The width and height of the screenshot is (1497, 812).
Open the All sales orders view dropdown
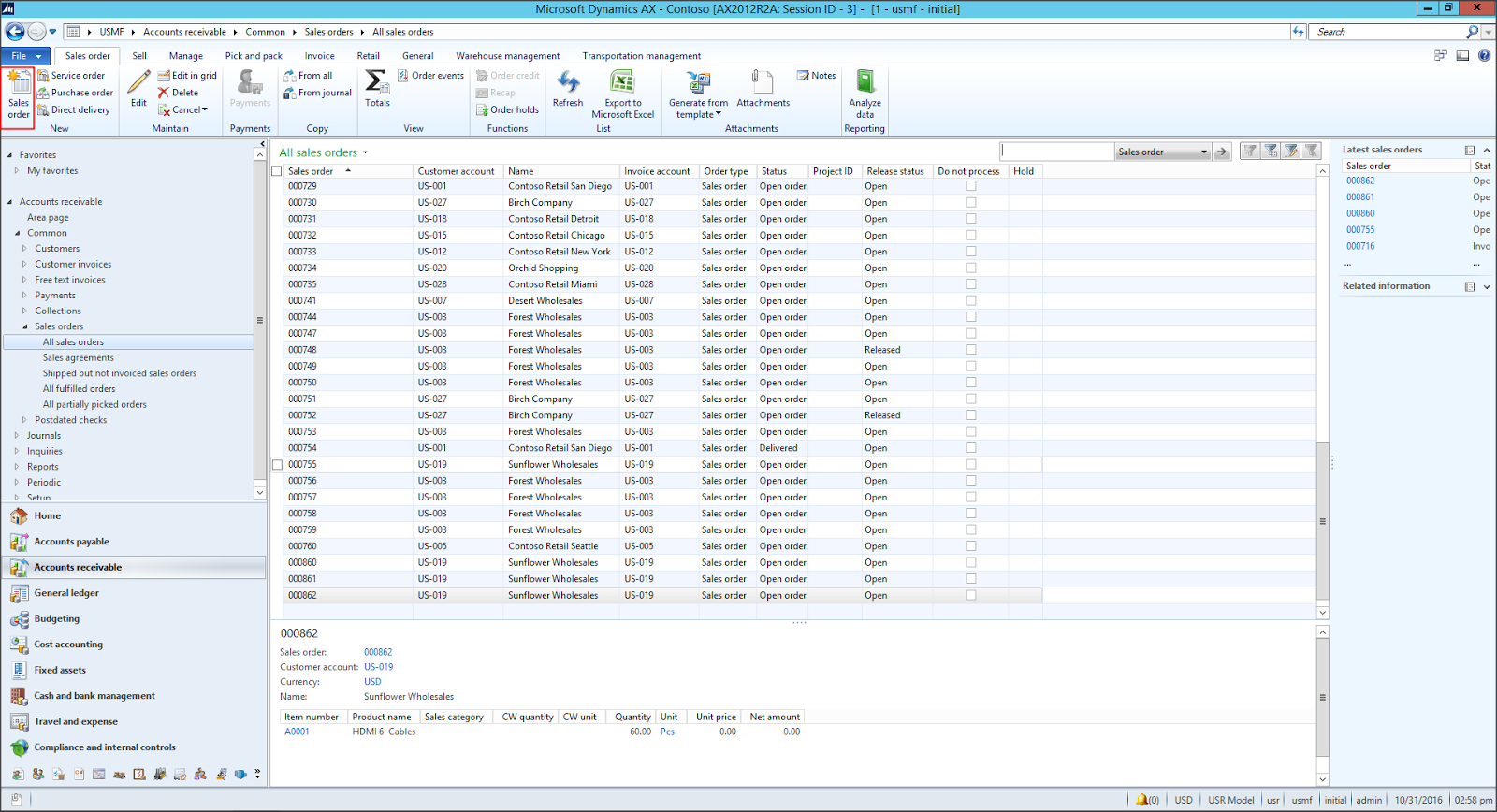point(365,152)
